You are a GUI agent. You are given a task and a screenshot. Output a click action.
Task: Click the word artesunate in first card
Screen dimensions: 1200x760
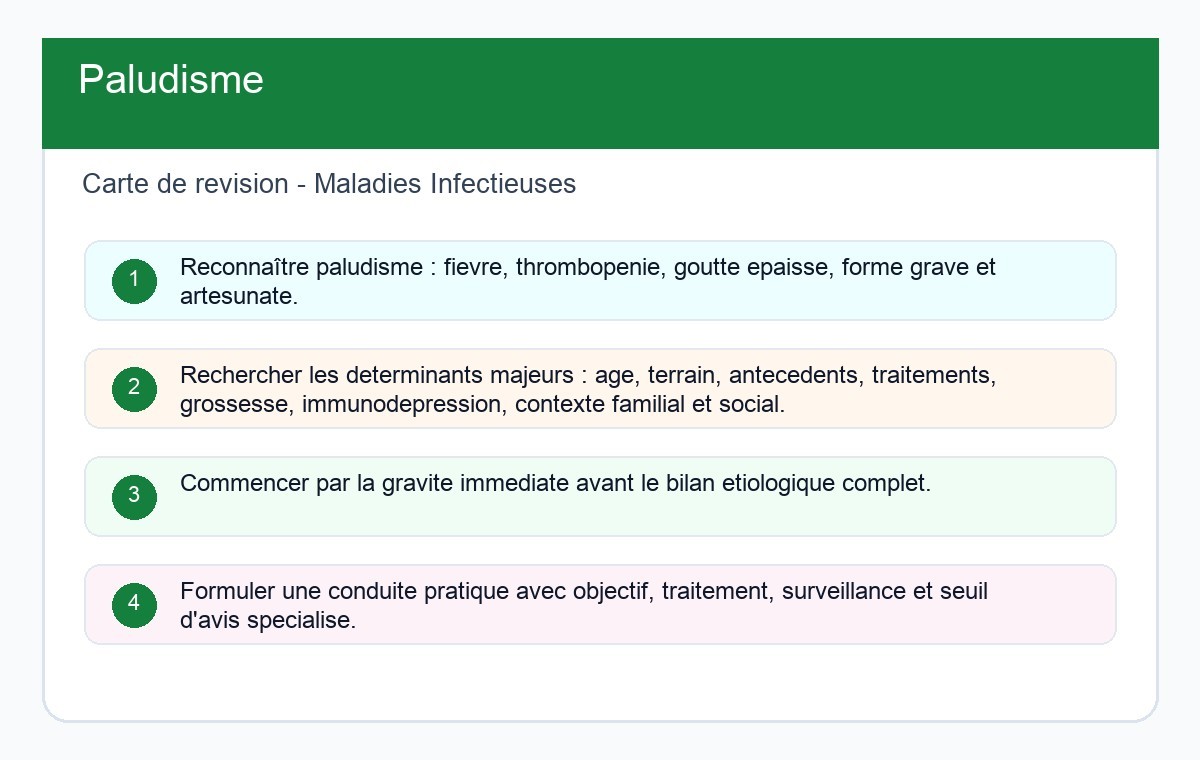(239, 297)
